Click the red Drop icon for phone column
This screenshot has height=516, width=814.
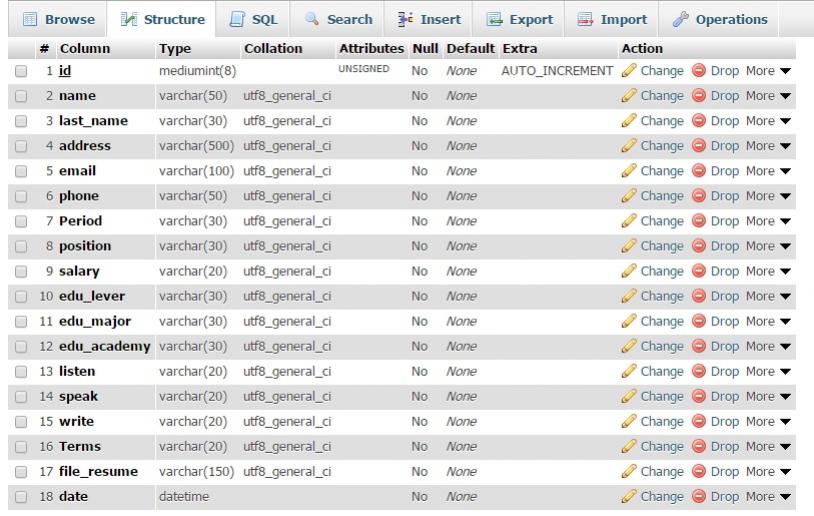pyautogui.click(x=698, y=196)
